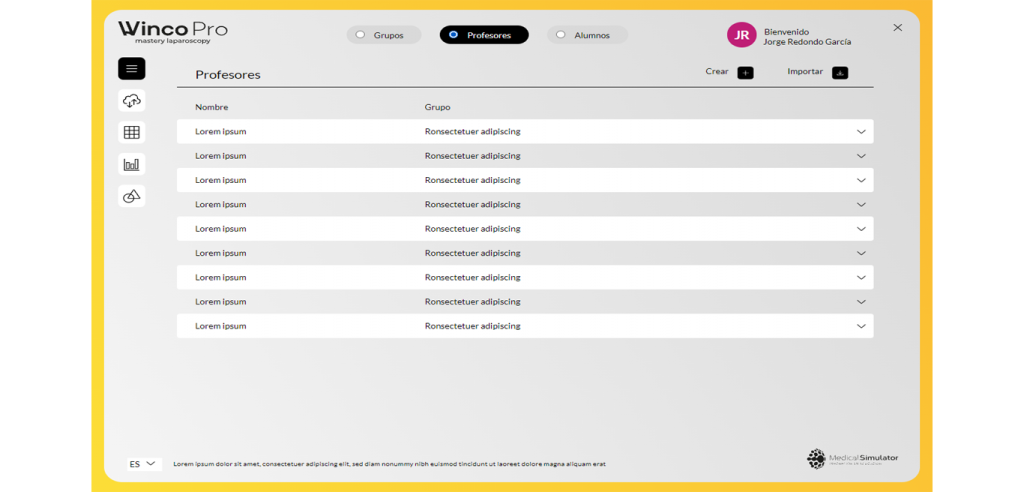Click the Nombre column header

click(212, 107)
